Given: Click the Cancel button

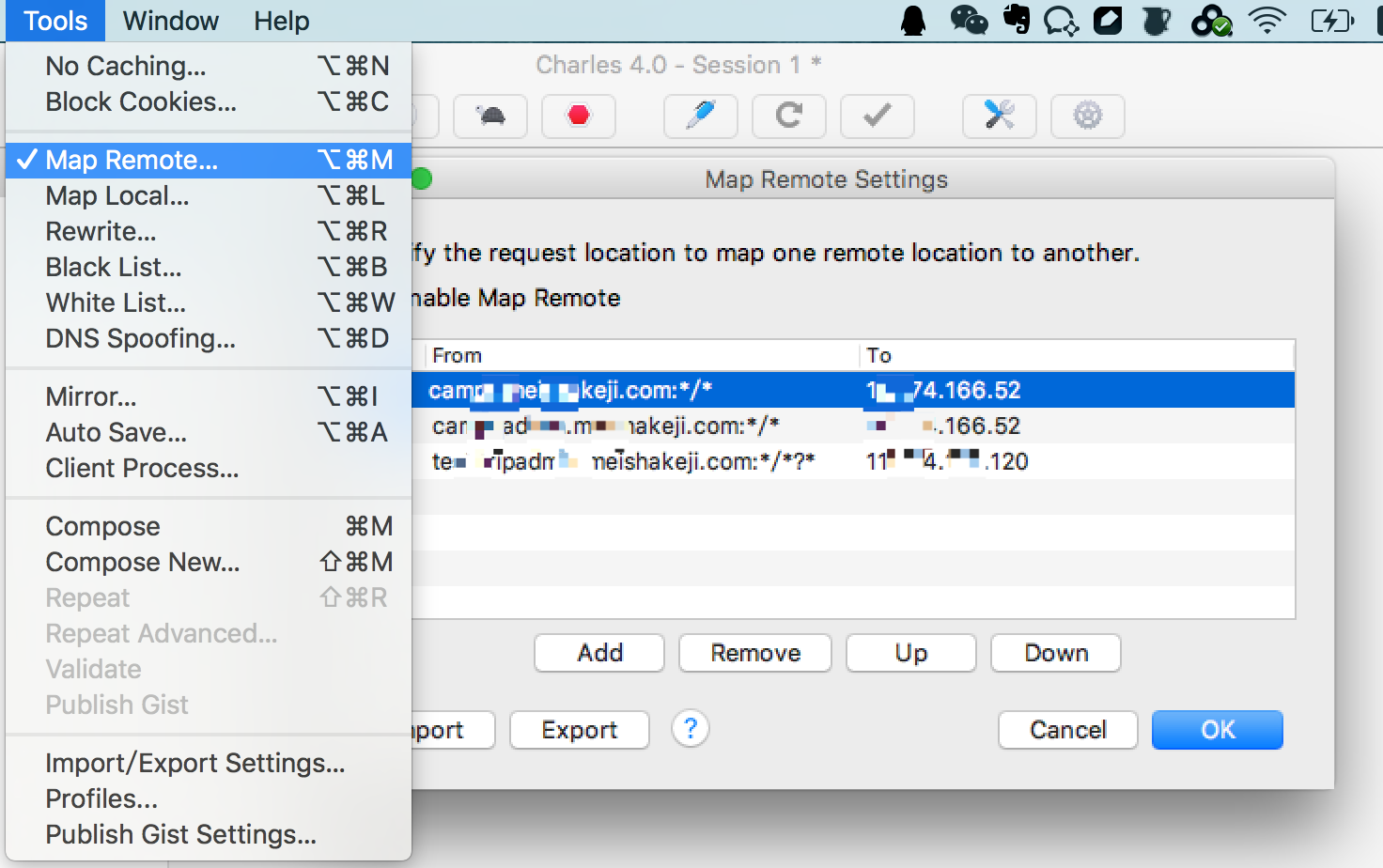Looking at the screenshot, I should (1068, 730).
